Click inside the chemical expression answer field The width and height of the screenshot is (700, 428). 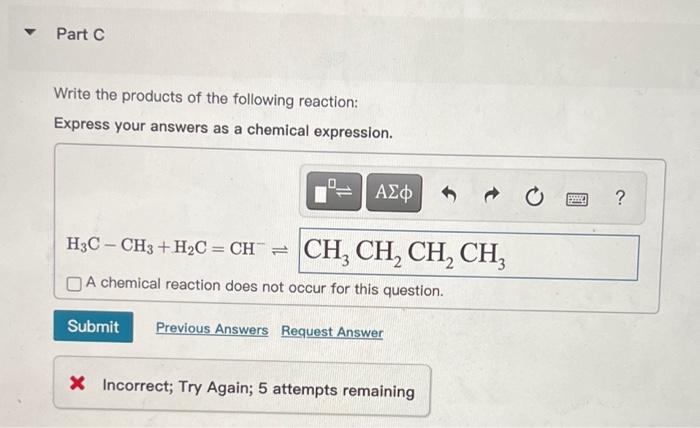[x=468, y=254]
